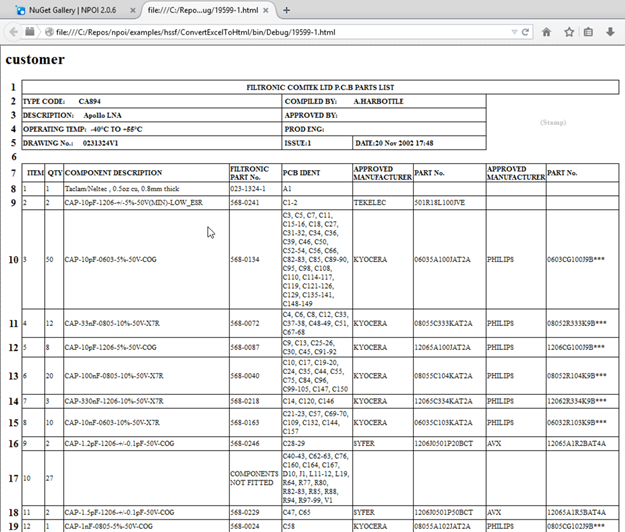Viewport: 625px width, 532px height.
Task: Bookmark this page with the star icon
Action: tap(569, 32)
